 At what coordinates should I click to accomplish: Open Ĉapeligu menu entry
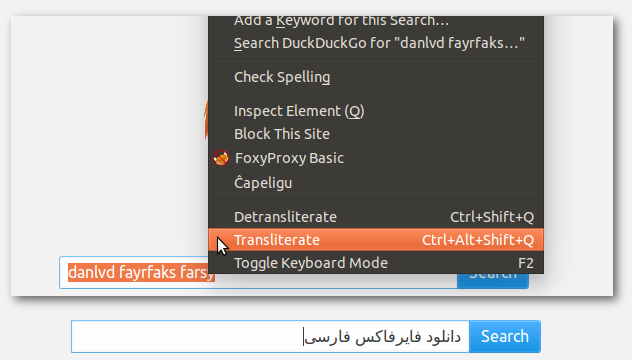coord(376,183)
